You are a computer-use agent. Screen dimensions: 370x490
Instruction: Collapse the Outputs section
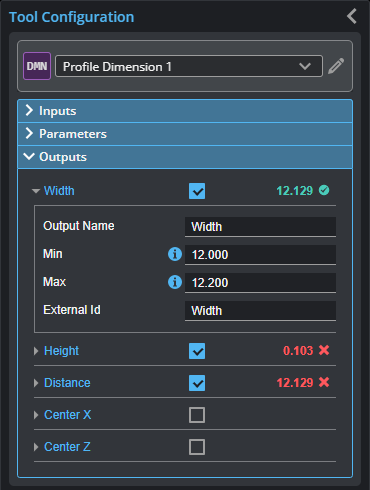tap(185, 157)
